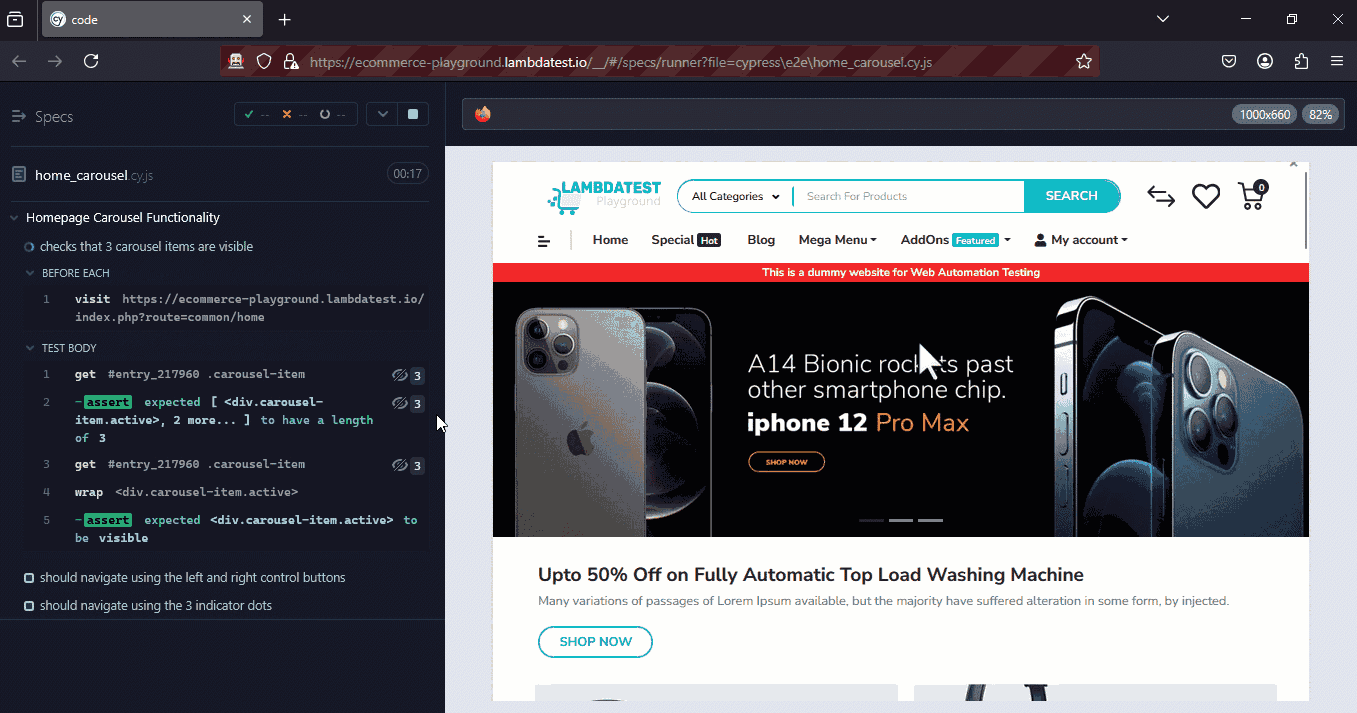The image size is (1357, 713).
Task: Expand the My account dropdown
Action: [x=1081, y=239]
